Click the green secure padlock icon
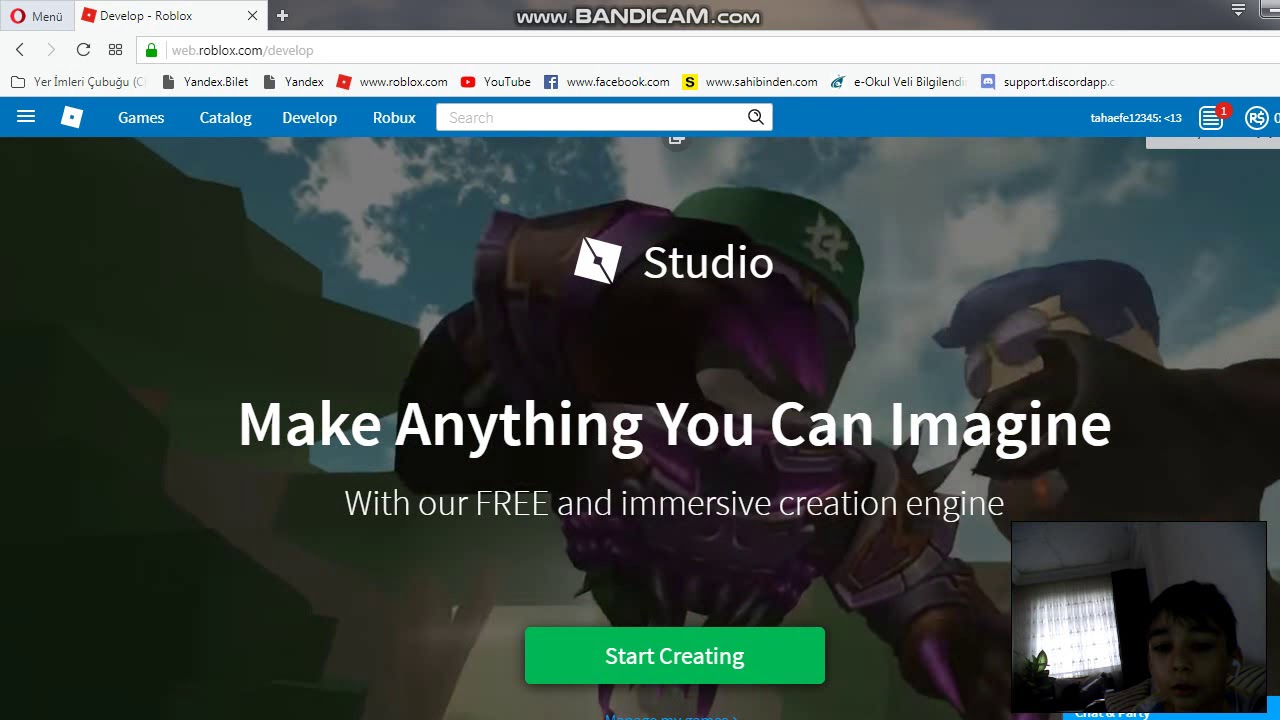Viewport: 1280px width, 720px height. (152, 50)
